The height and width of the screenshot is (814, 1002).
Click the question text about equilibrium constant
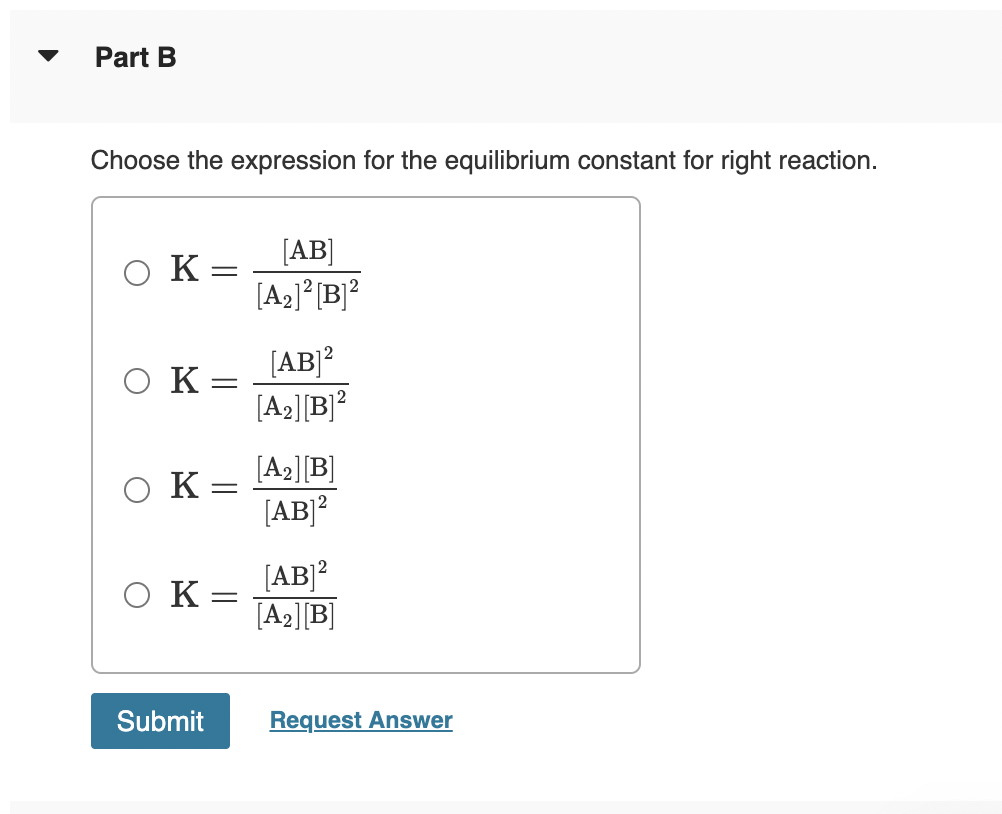[482, 160]
